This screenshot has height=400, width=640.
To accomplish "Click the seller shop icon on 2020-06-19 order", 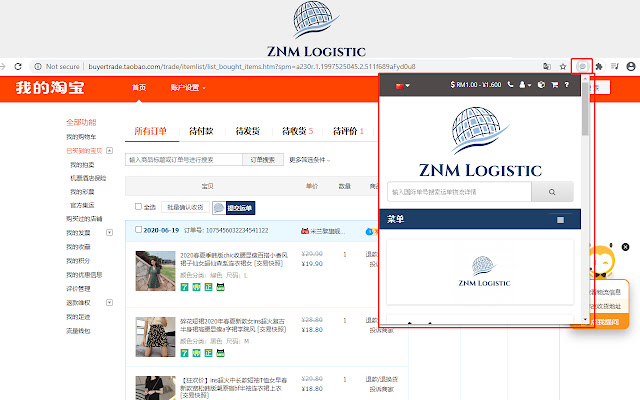I will pyautogui.click(x=304, y=231).
